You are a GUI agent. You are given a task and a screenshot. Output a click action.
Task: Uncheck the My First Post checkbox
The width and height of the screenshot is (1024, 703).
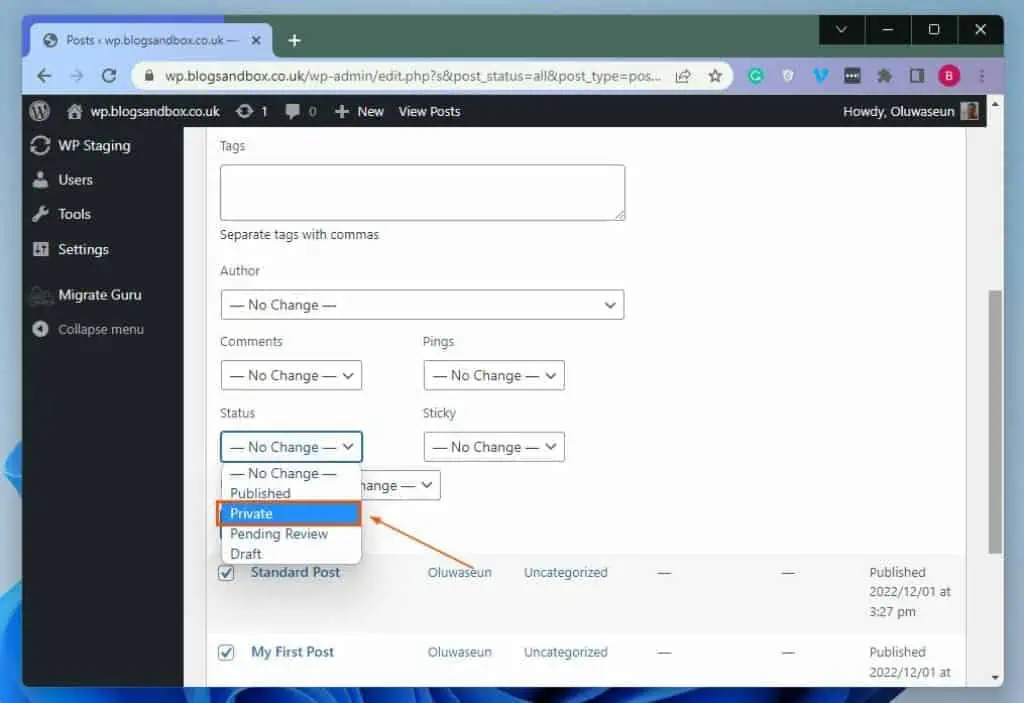tap(226, 652)
